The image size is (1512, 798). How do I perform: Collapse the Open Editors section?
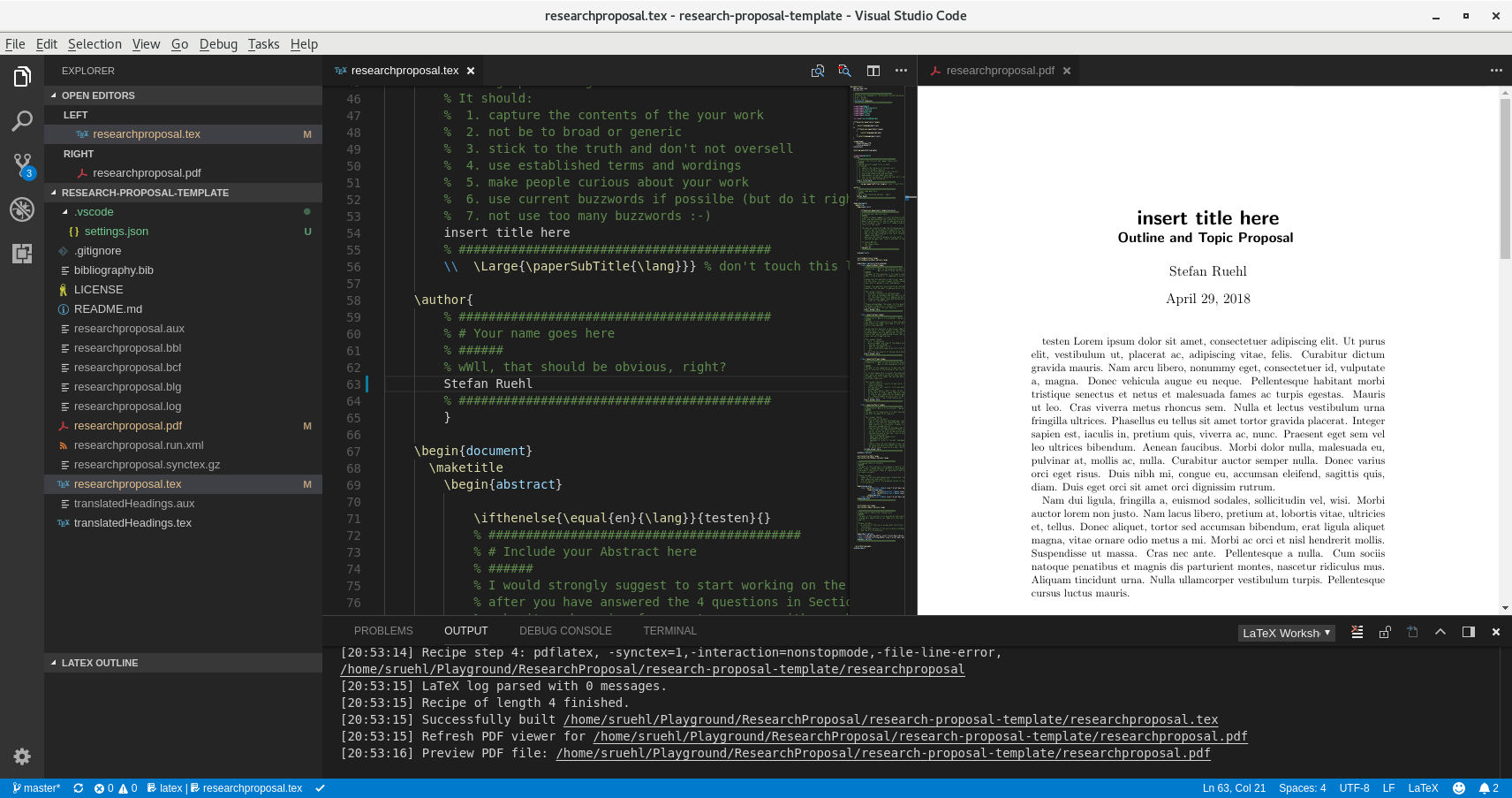click(x=183, y=95)
